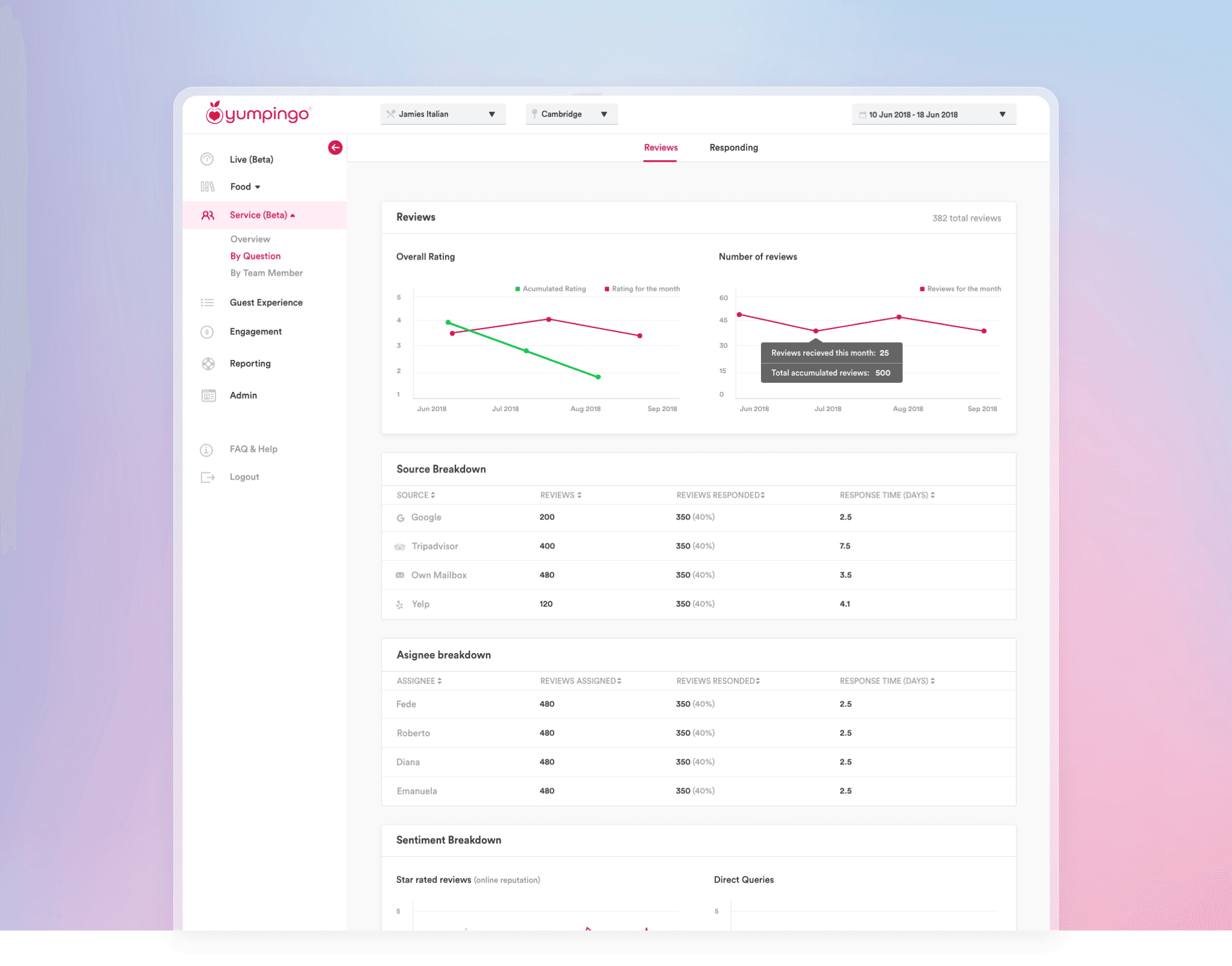Open the By Team Member submenu link
This screenshot has width=1232, height=966.
(x=266, y=273)
